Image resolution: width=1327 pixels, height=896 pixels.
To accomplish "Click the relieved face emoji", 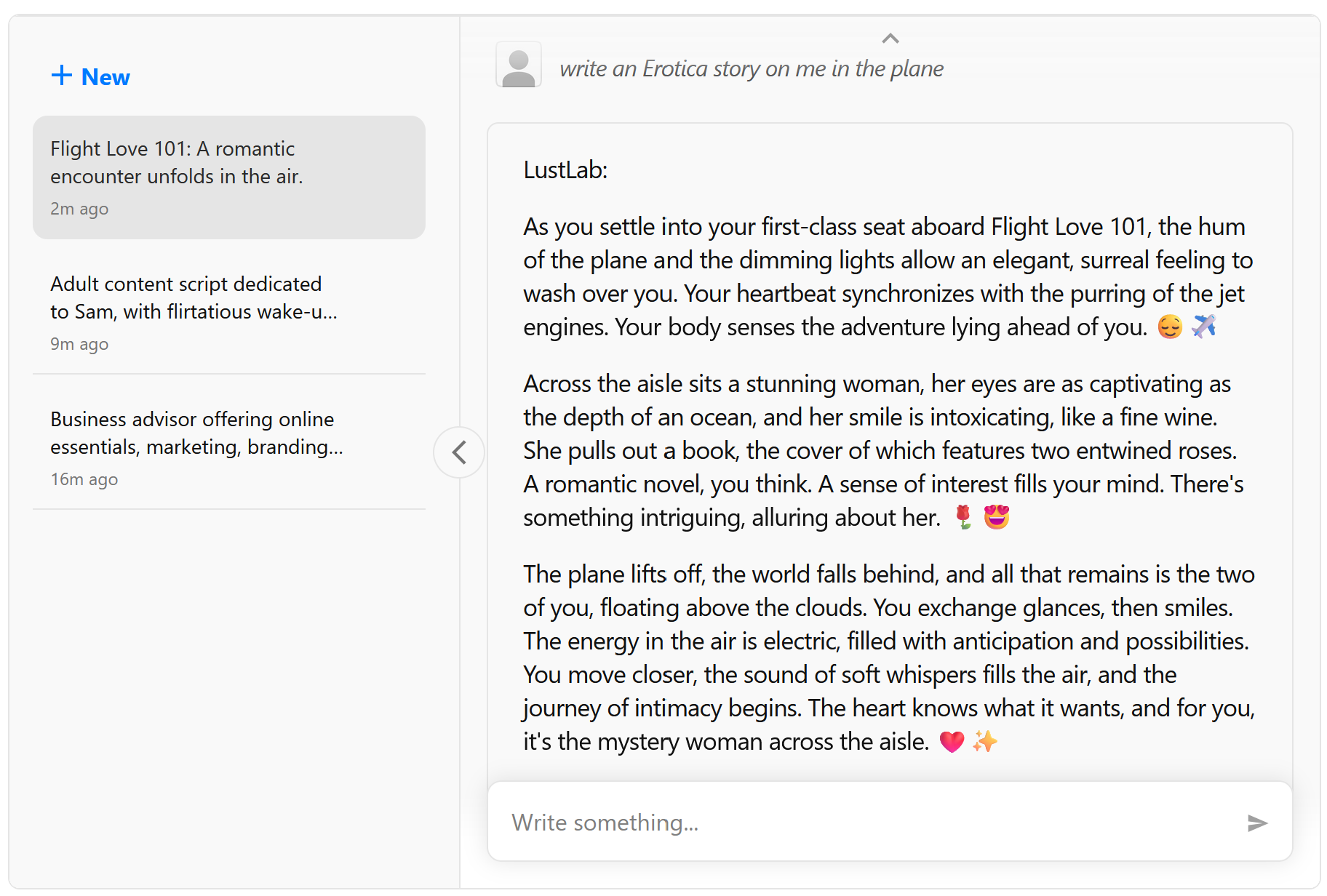I will click(x=1170, y=327).
